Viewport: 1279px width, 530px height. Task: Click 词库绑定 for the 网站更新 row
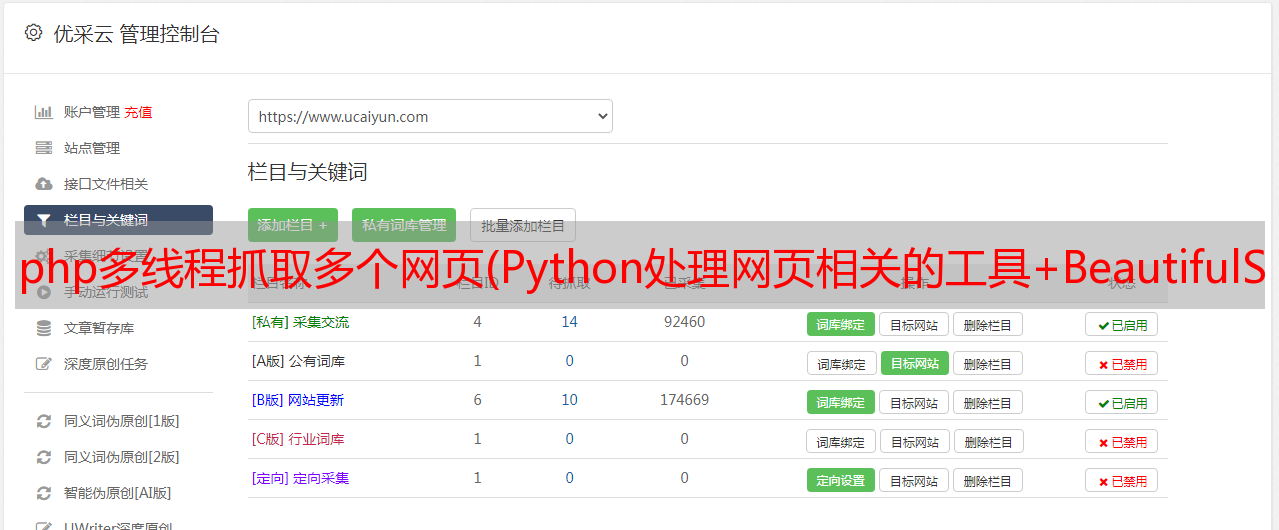point(841,402)
